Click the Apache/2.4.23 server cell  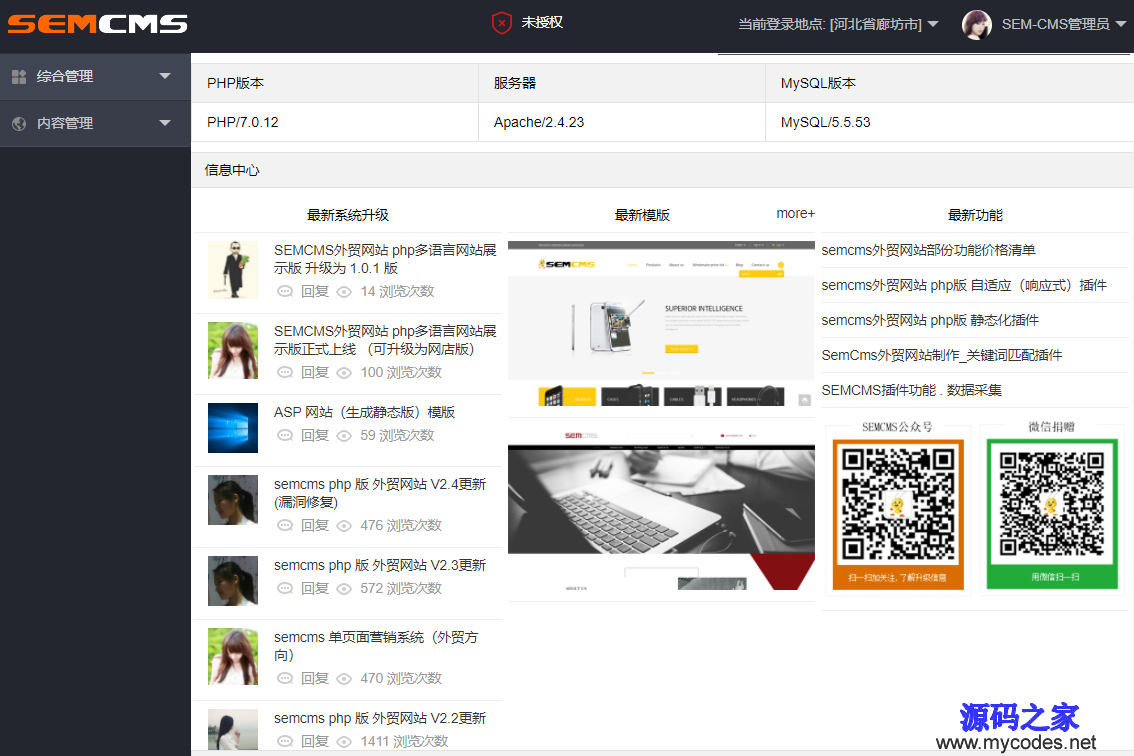click(622, 122)
